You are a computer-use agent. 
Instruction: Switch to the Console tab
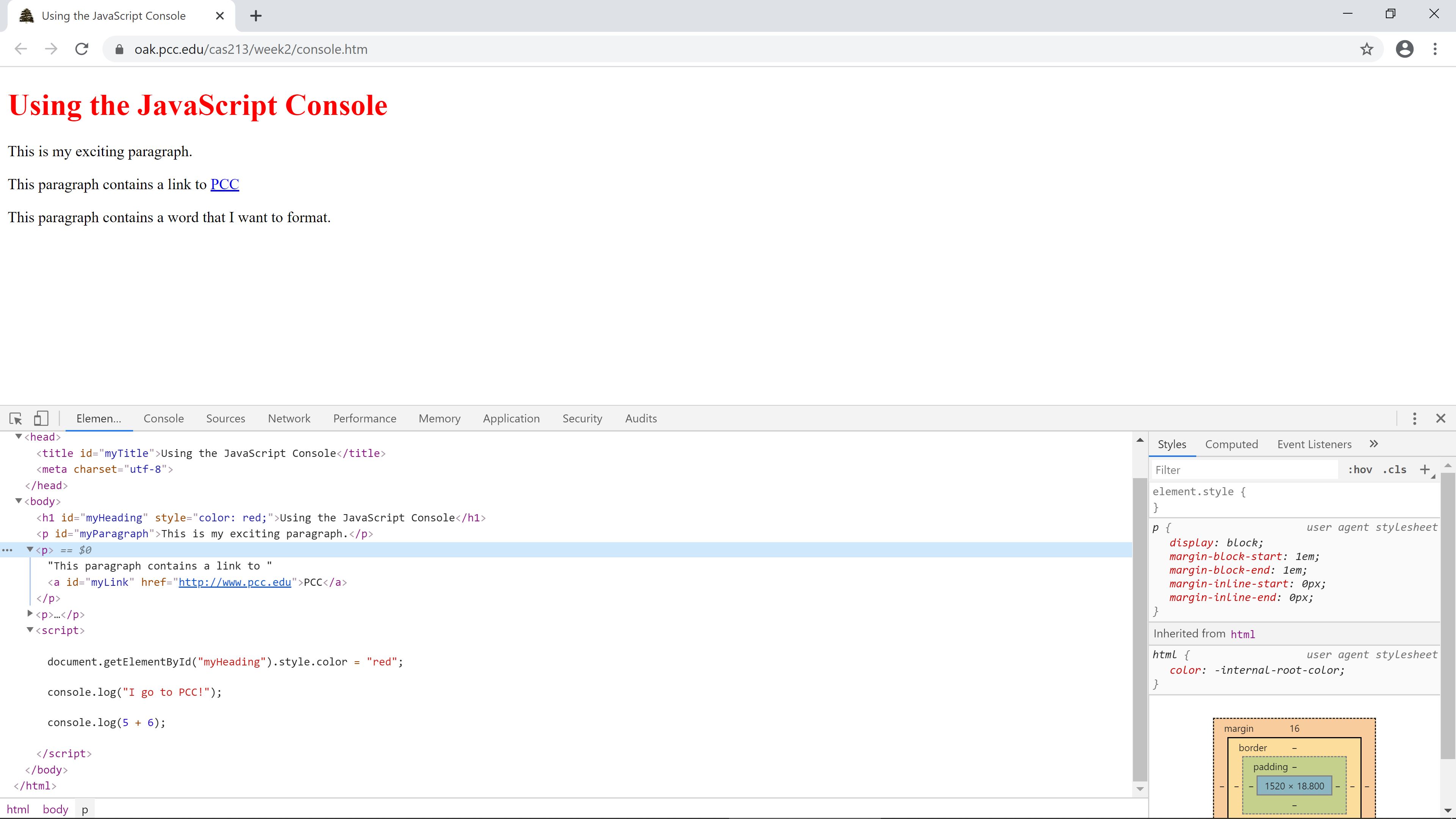164,418
